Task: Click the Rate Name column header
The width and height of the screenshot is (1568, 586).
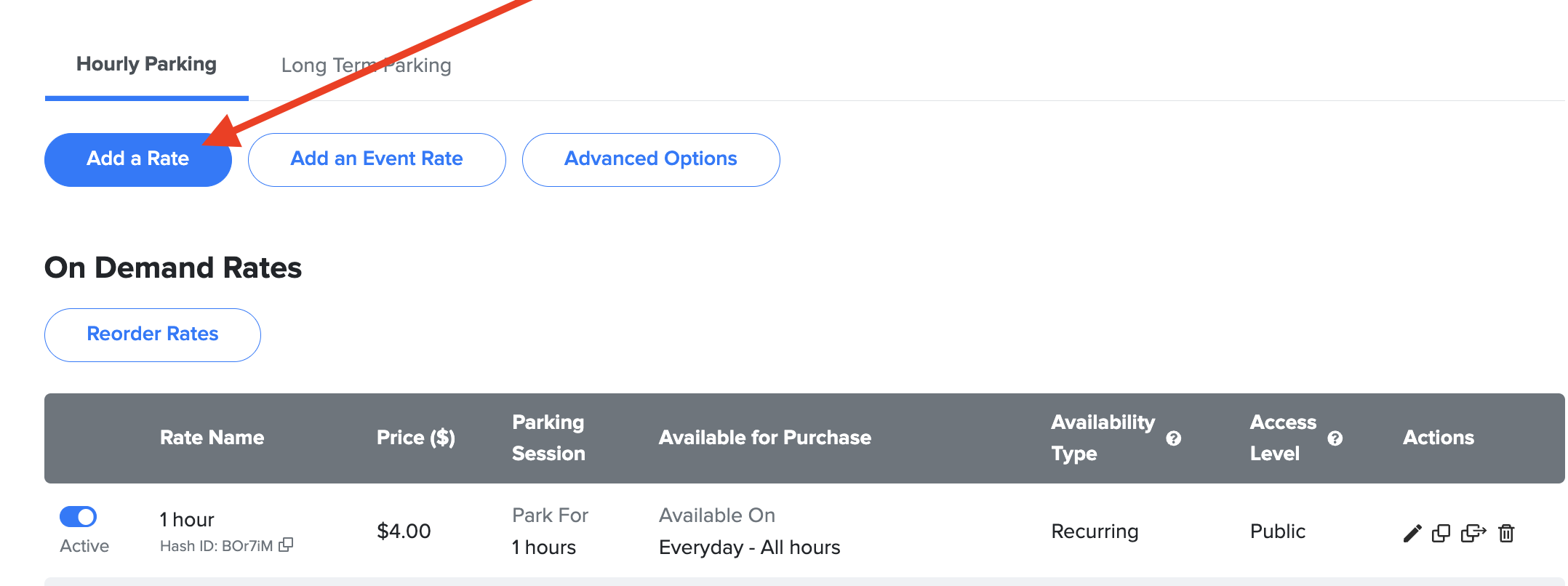Action: coord(212,438)
